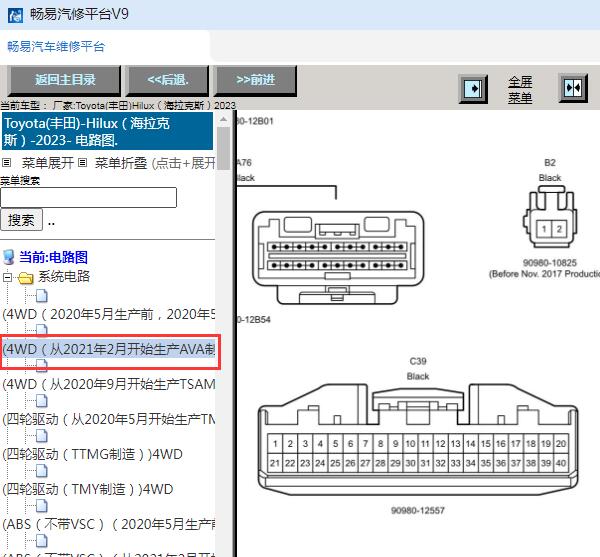The image size is (600, 557).
Task: Click part number 90980-10825
Action: 549,263
